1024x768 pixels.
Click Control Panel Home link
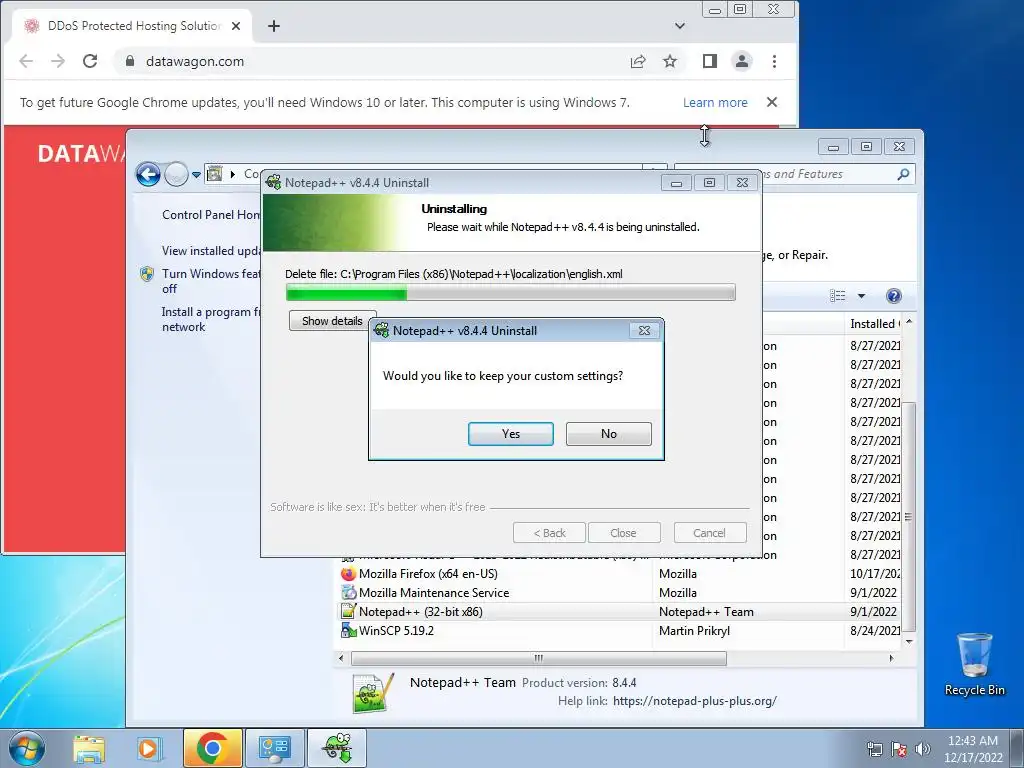[x=211, y=215]
